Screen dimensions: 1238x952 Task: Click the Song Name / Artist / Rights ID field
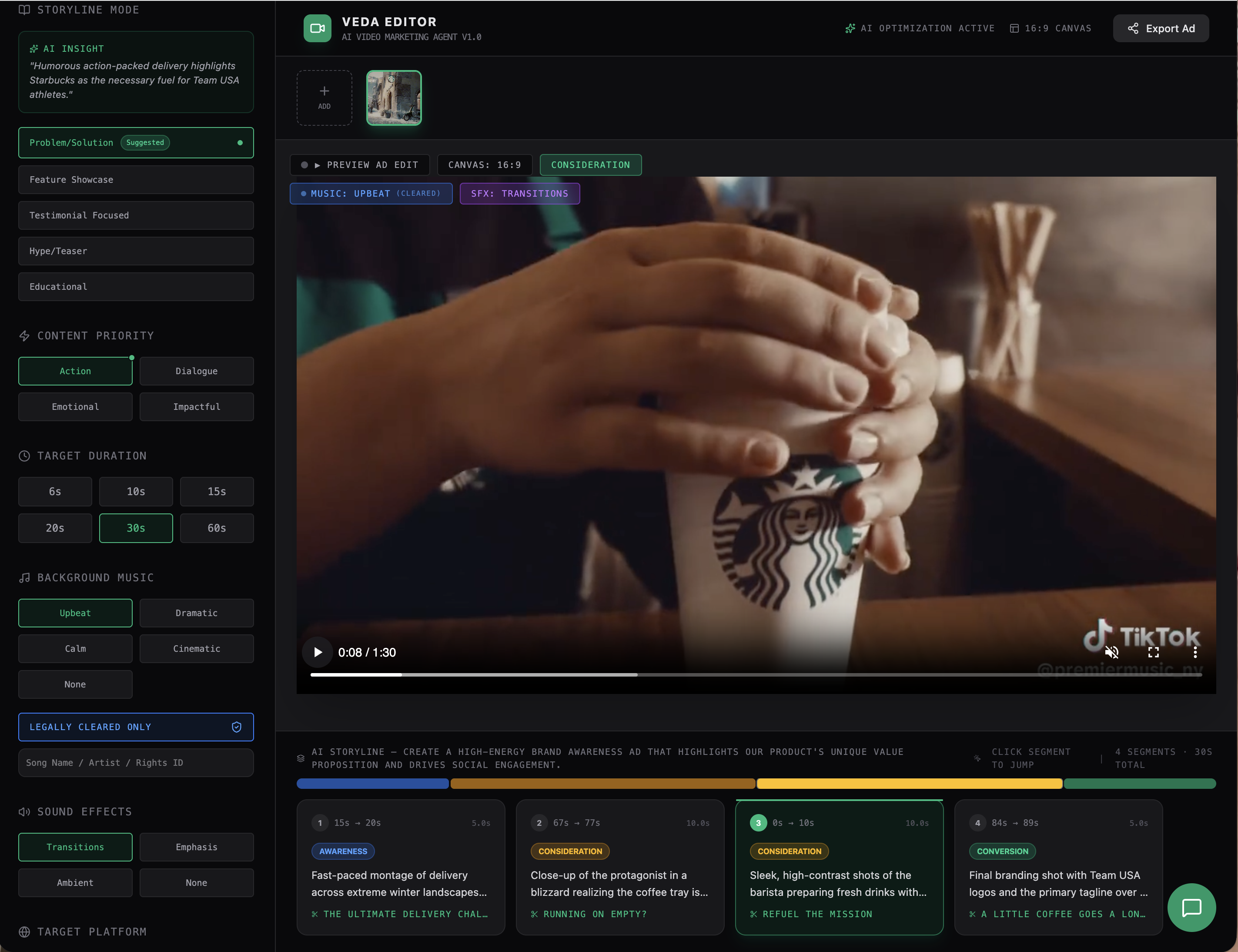[x=136, y=763]
